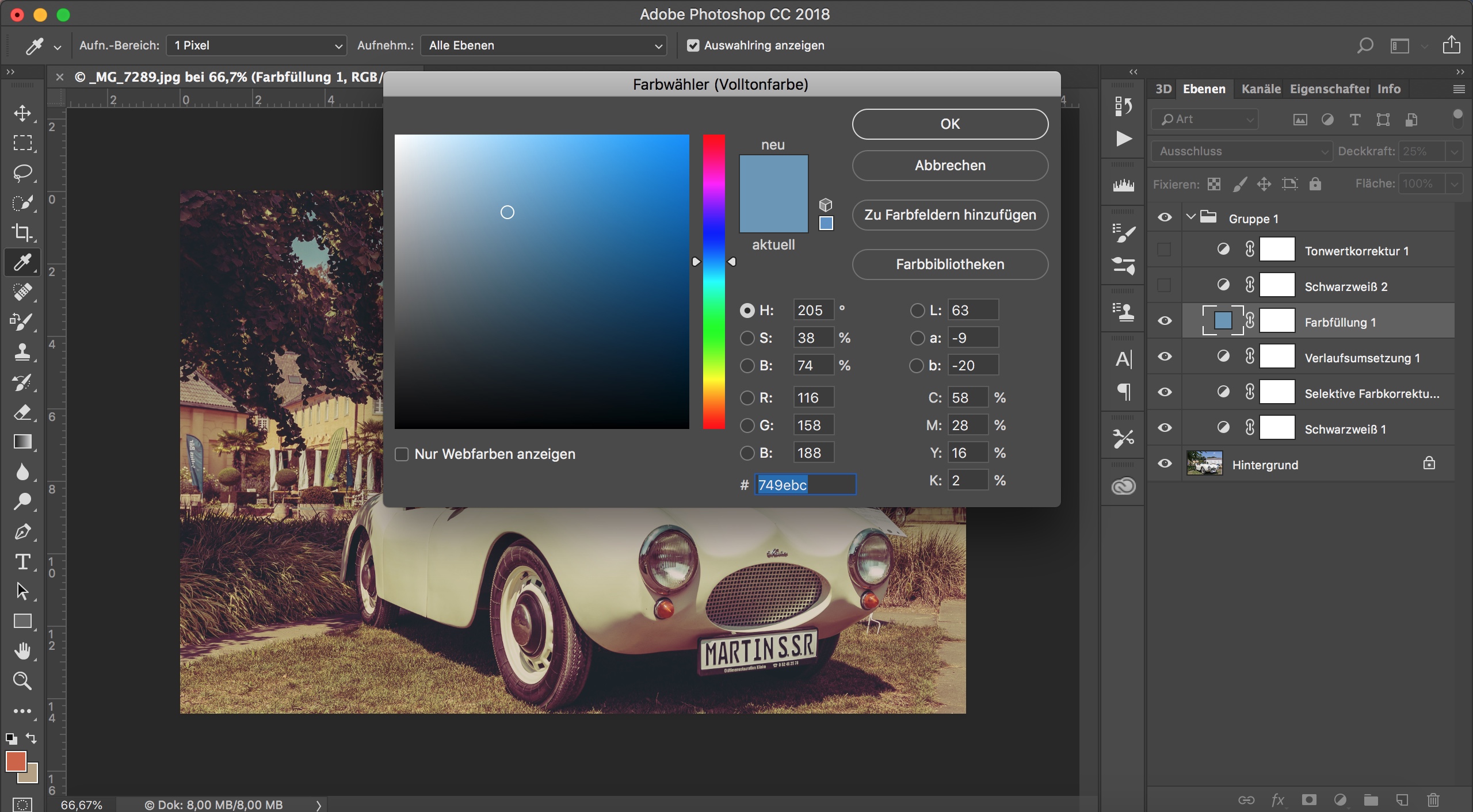Image resolution: width=1473 pixels, height=812 pixels.
Task: Collapse the Gruppe 1 layer group
Action: click(1190, 217)
